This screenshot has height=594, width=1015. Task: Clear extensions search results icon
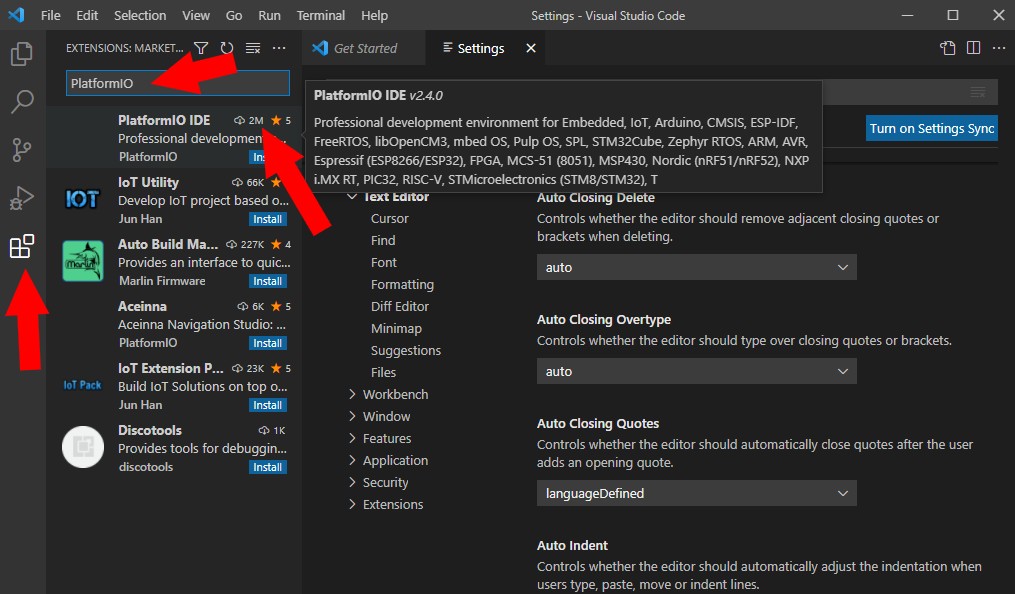click(253, 48)
